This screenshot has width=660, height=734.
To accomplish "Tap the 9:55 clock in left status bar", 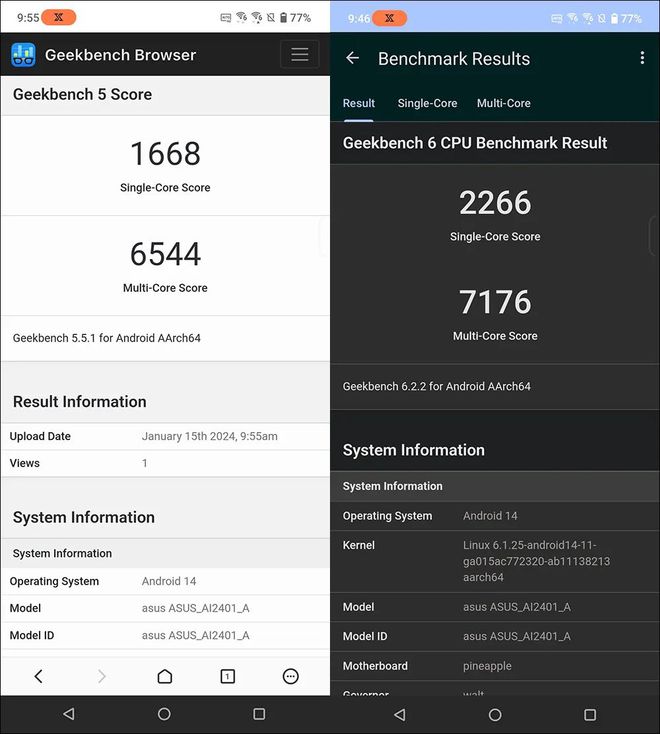I will click(x=28, y=18).
